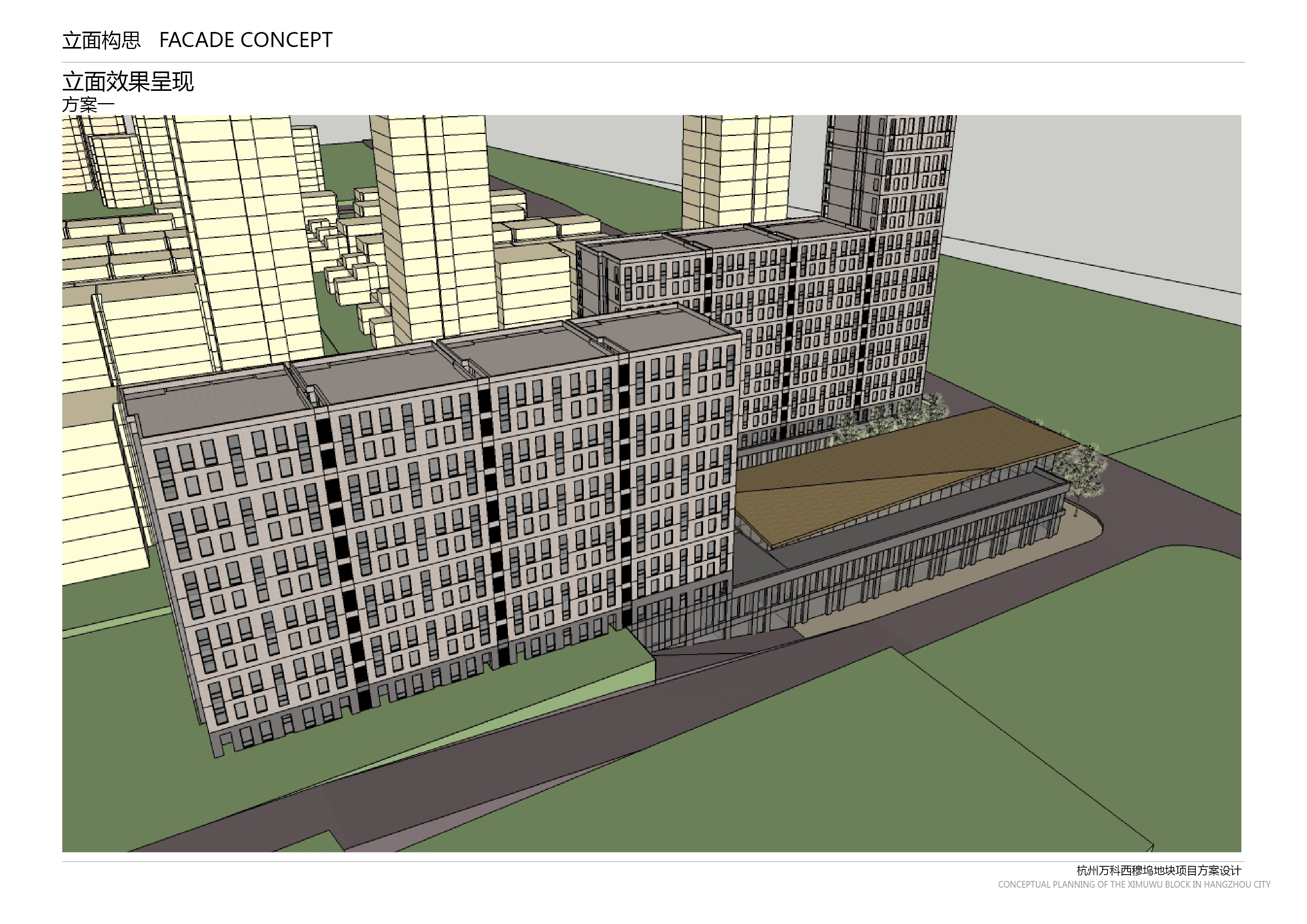The image size is (1307, 924).
Task: Click the '立面构思 FACADE CONCEPT' header text
Action: pyautogui.click(x=198, y=40)
